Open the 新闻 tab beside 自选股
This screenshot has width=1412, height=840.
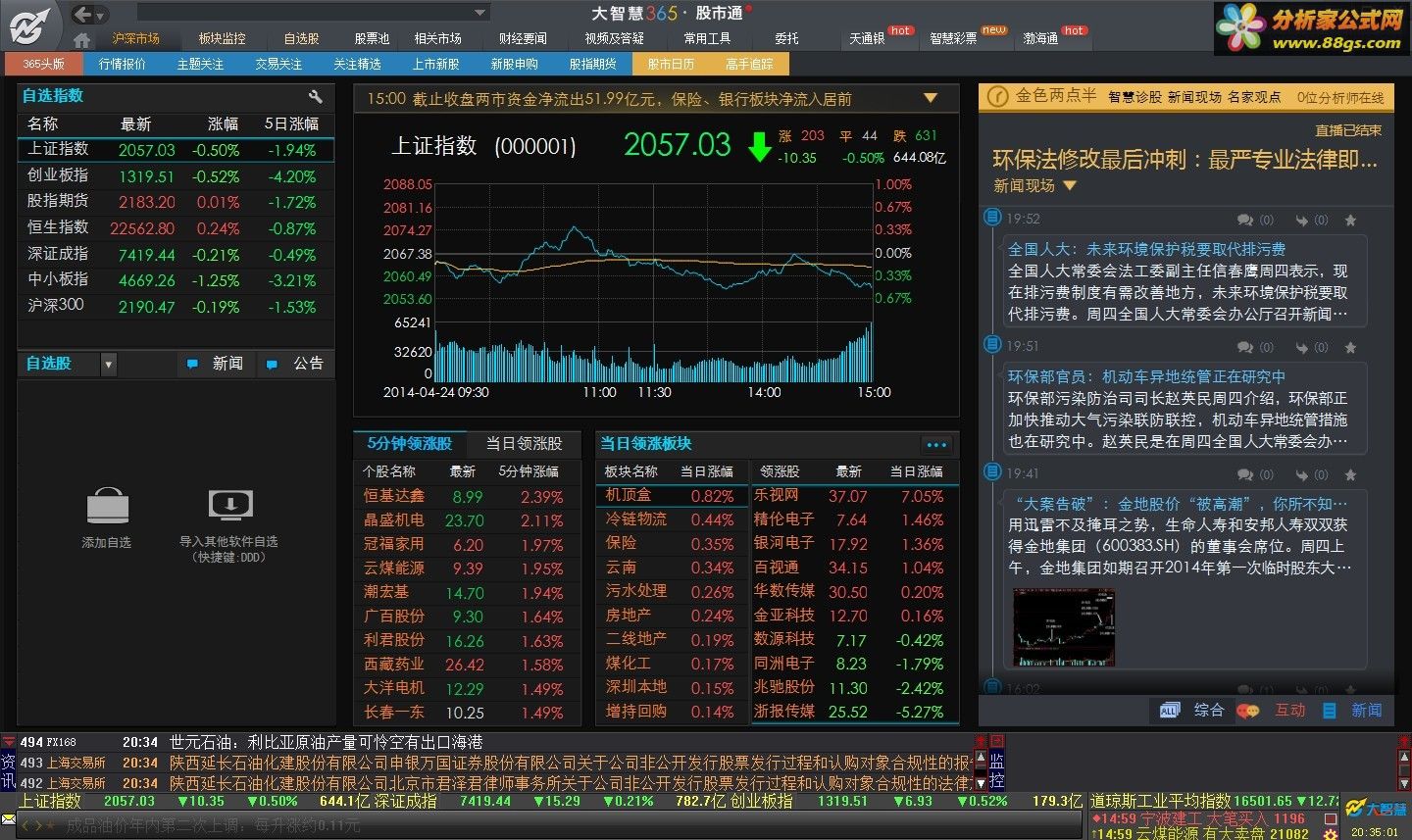216,364
